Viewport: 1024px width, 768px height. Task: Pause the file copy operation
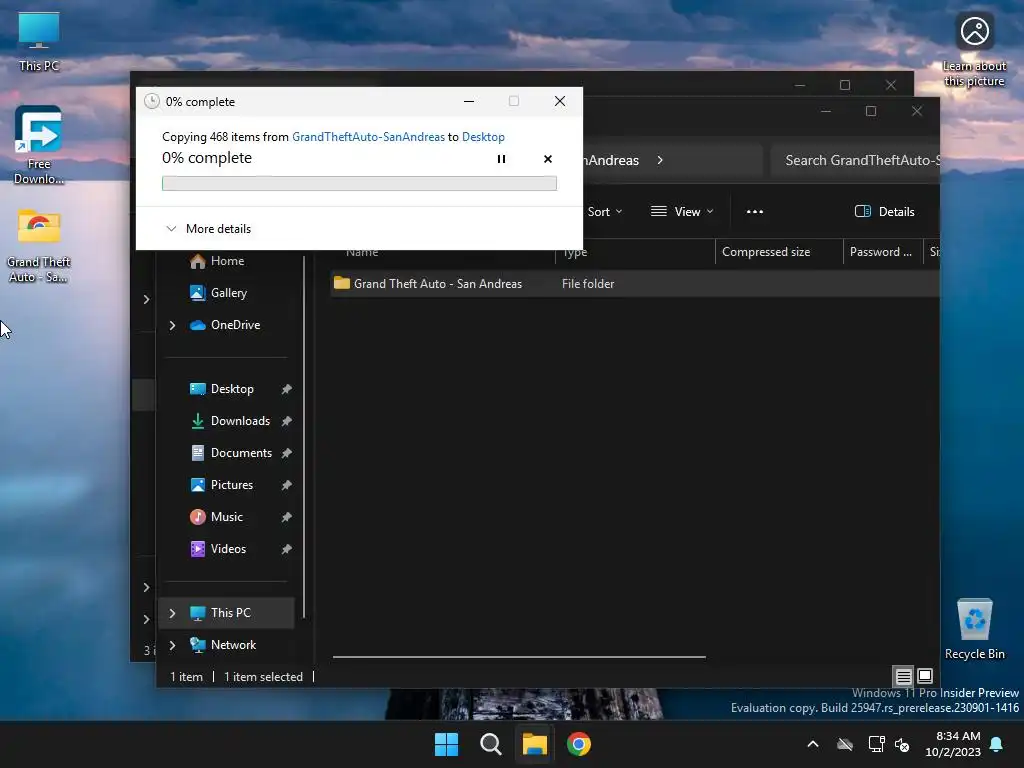click(x=501, y=159)
